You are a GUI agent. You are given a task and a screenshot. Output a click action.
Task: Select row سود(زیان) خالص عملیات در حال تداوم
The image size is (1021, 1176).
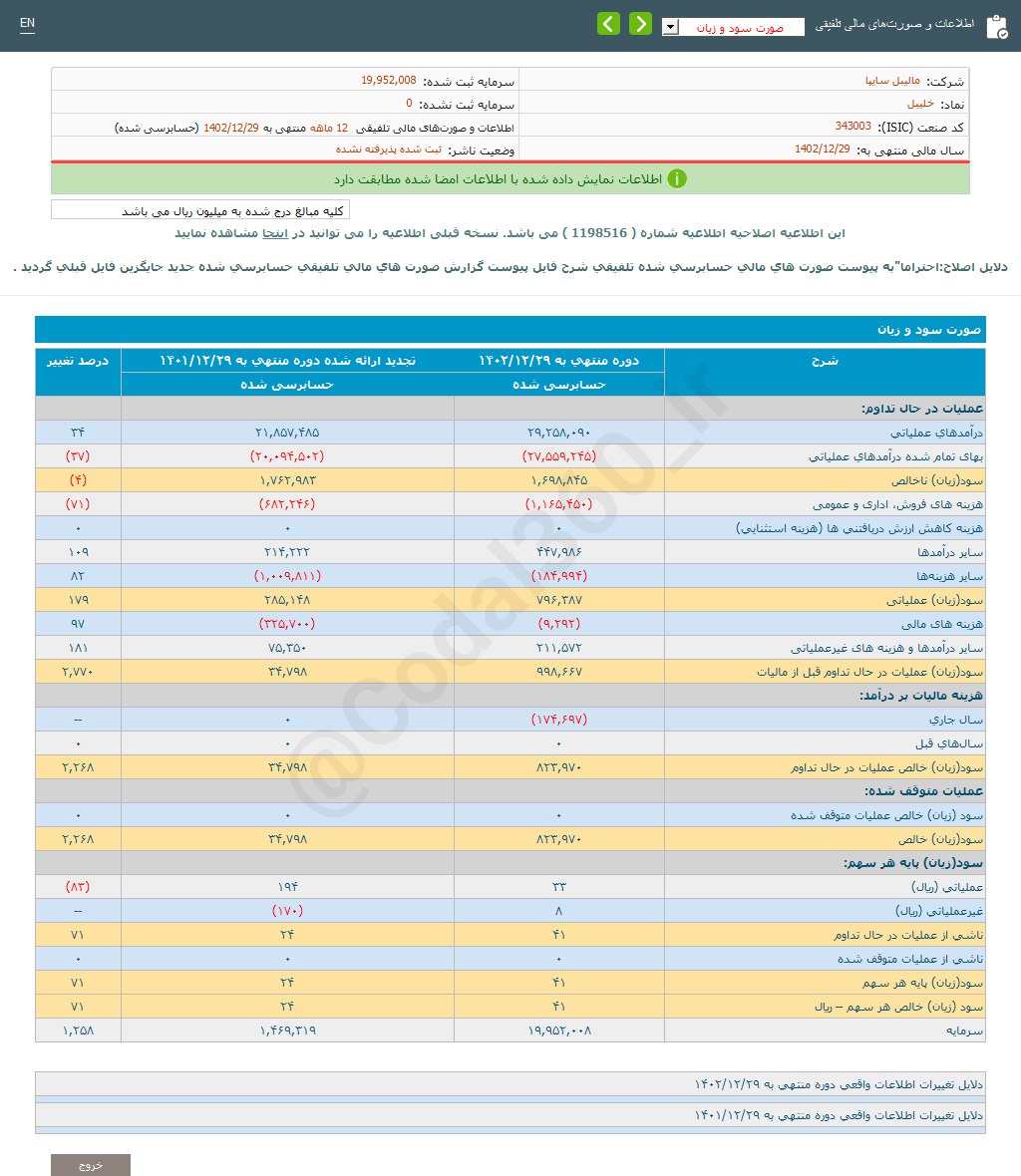tap(886, 767)
